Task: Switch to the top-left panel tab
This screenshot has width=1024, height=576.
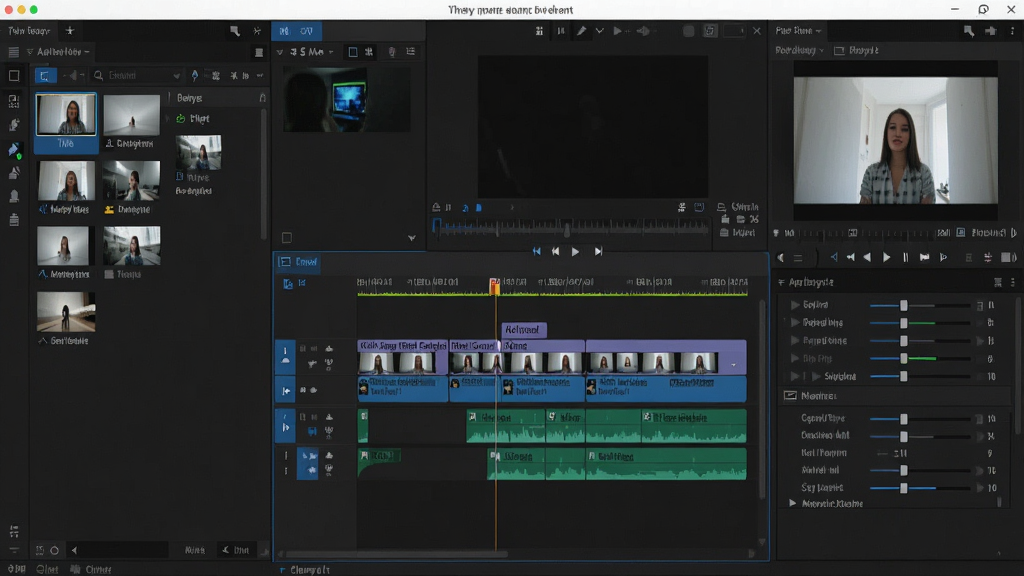Action: [x=29, y=31]
